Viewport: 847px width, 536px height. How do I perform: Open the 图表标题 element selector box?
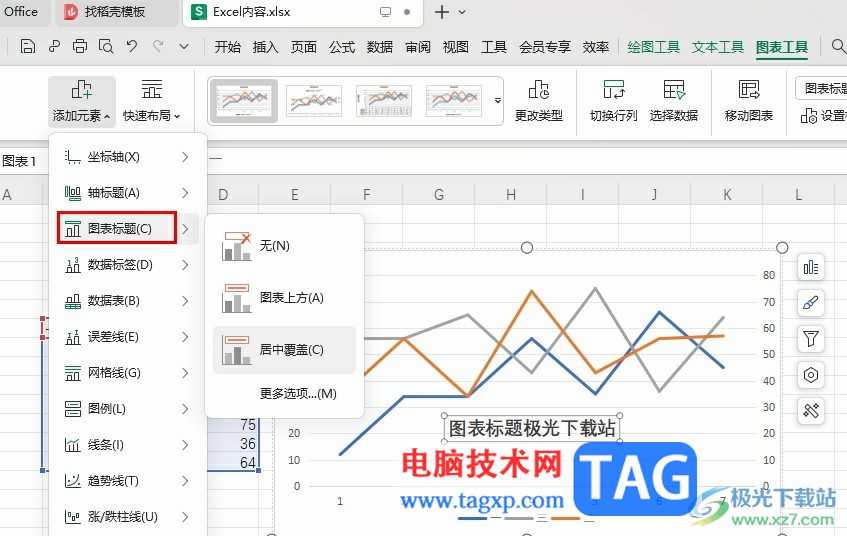822,88
